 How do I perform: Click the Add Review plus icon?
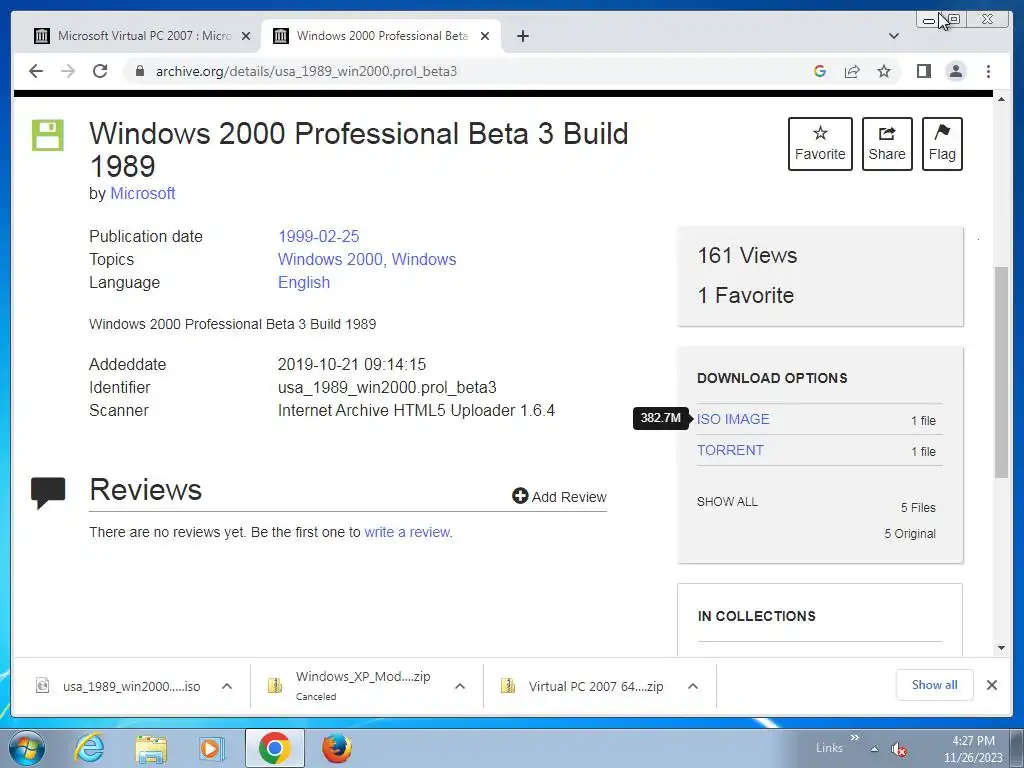[520, 496]
